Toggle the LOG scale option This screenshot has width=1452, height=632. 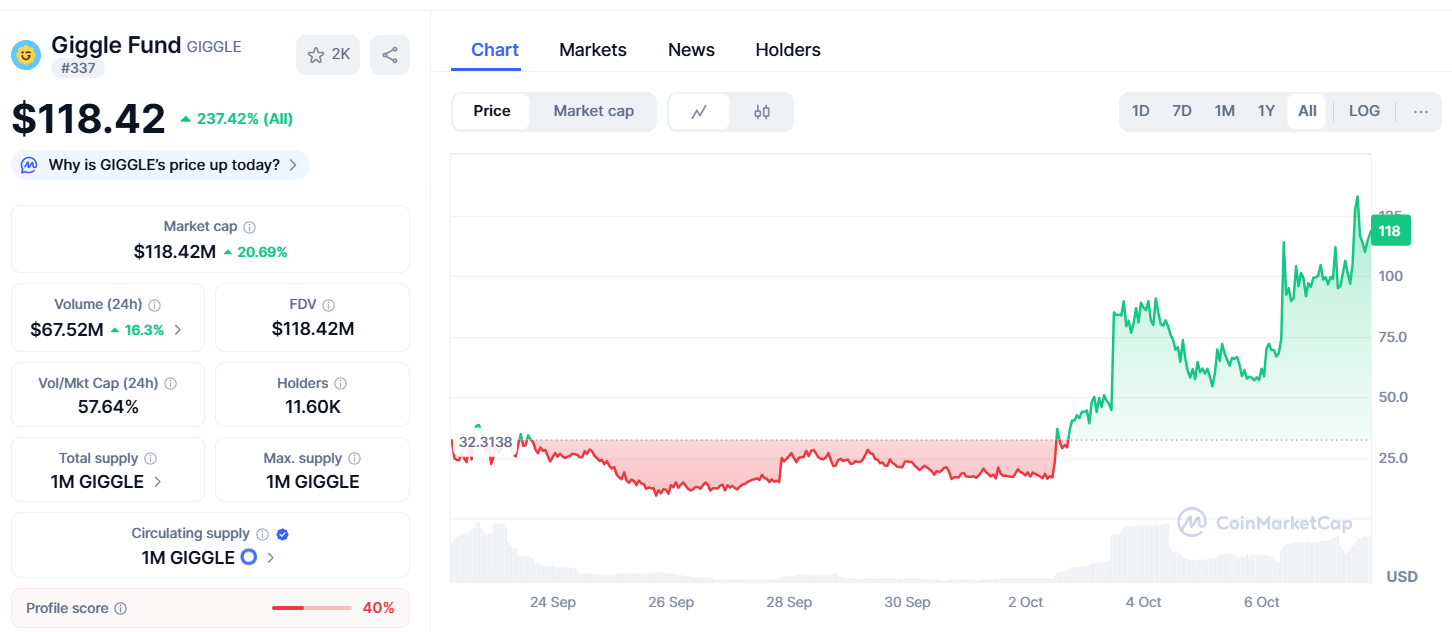(x=1364, y=111)
